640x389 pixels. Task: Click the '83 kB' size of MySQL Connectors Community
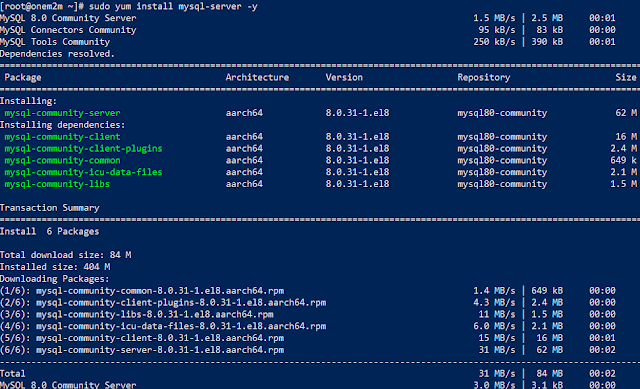(549, 30)
